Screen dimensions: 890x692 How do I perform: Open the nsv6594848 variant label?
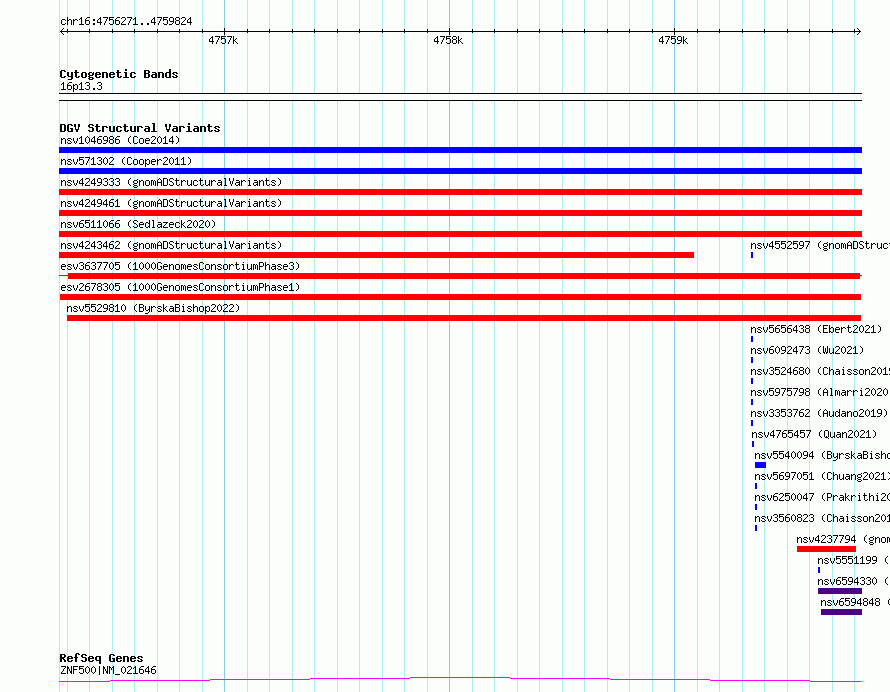[855, 602]
